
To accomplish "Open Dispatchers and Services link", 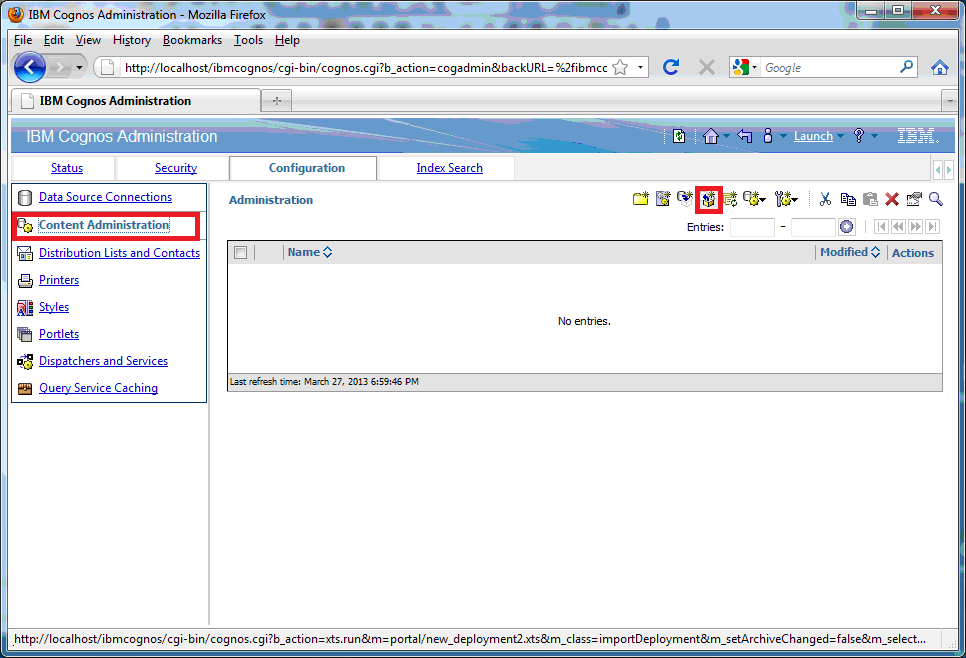I will click(104, 361).
